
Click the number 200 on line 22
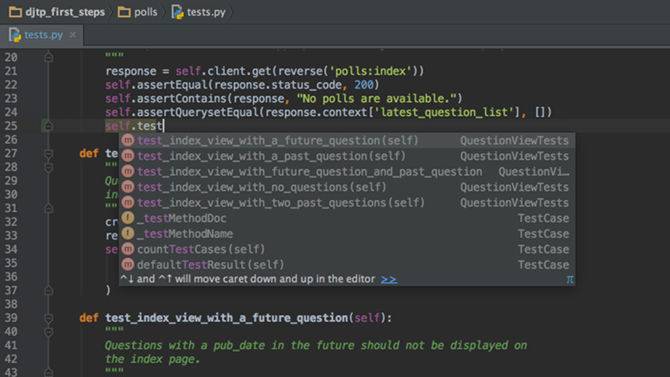[364, 85]
